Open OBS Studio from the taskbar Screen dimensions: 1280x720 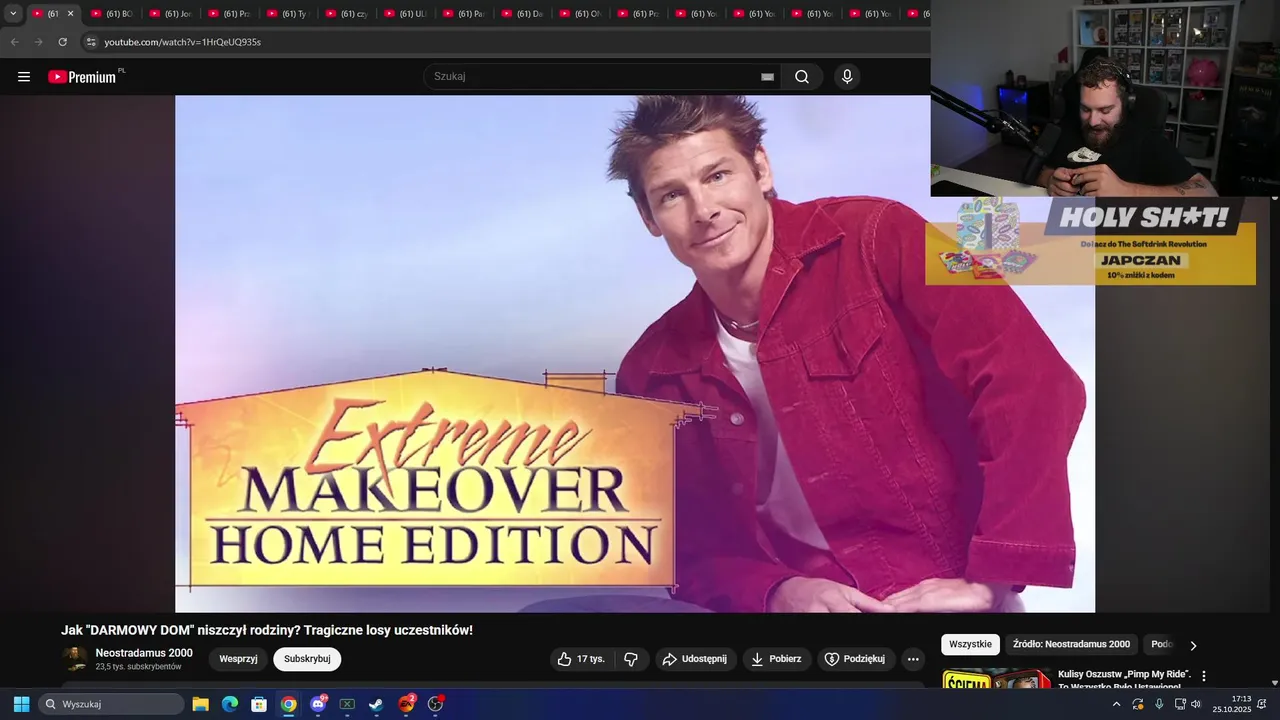tap(435, 704)
